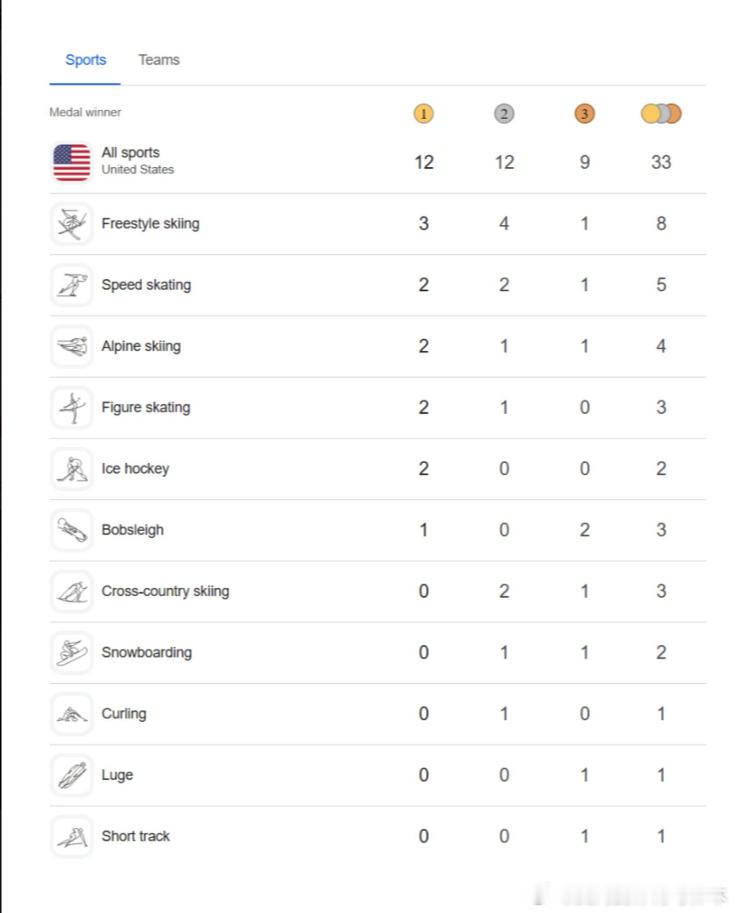This screenshot has height=913, width=735.
Task: Click the Cross-country skiing sport icon
Action: pyautogui.click(x=72, y=591)
